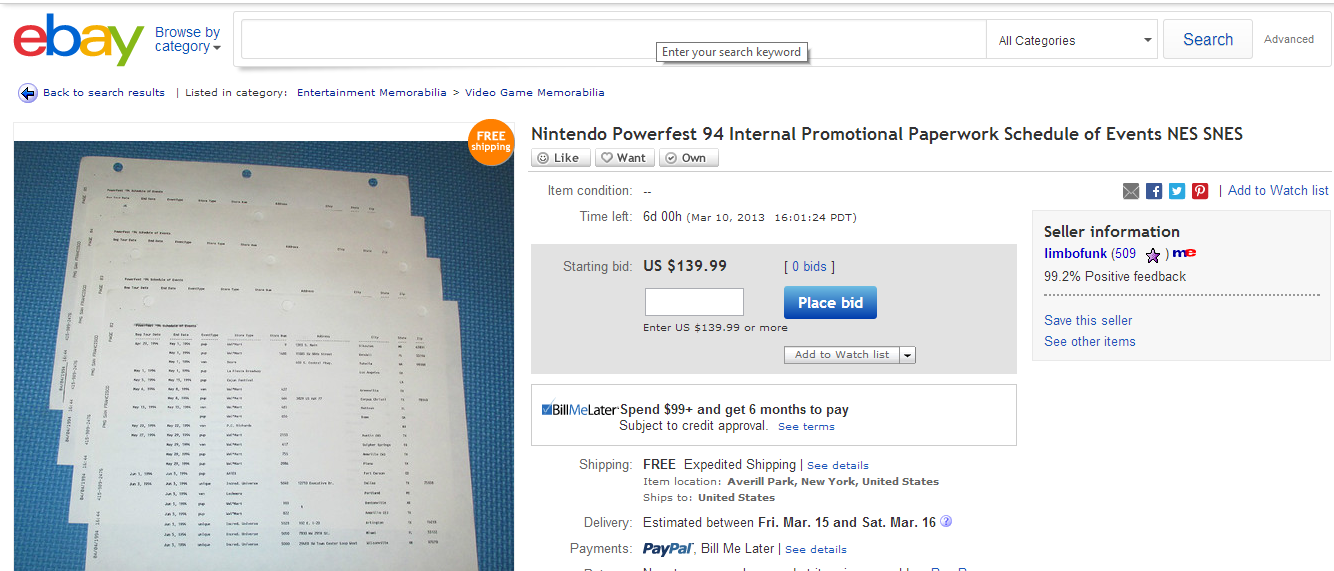Click Add to Watch list link near share icons
Image resolution: width=1334 pixels, height=571 pixels.
pos(1278,191)
